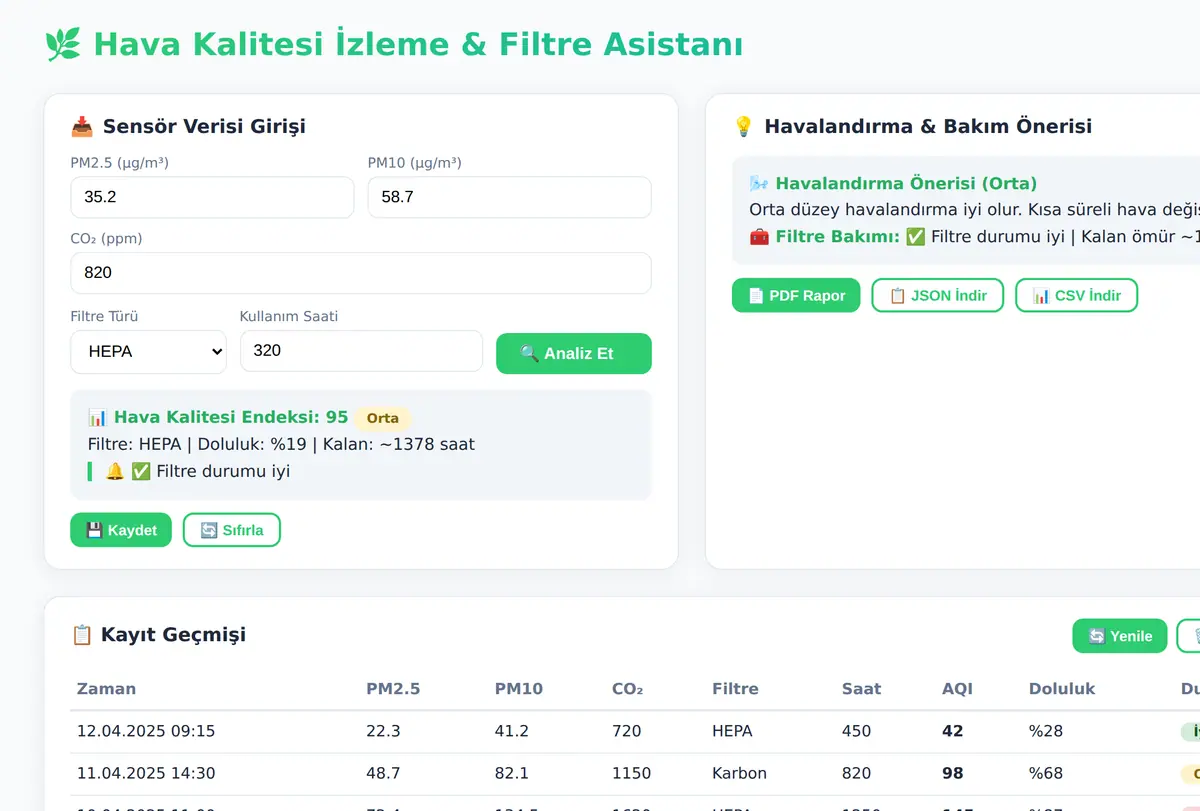Image resolution: width=1200 pixels, height=811 pixels.
Task: Refresh history with Yenile button
Action: pyautogui.click(x=1120, y=636)
